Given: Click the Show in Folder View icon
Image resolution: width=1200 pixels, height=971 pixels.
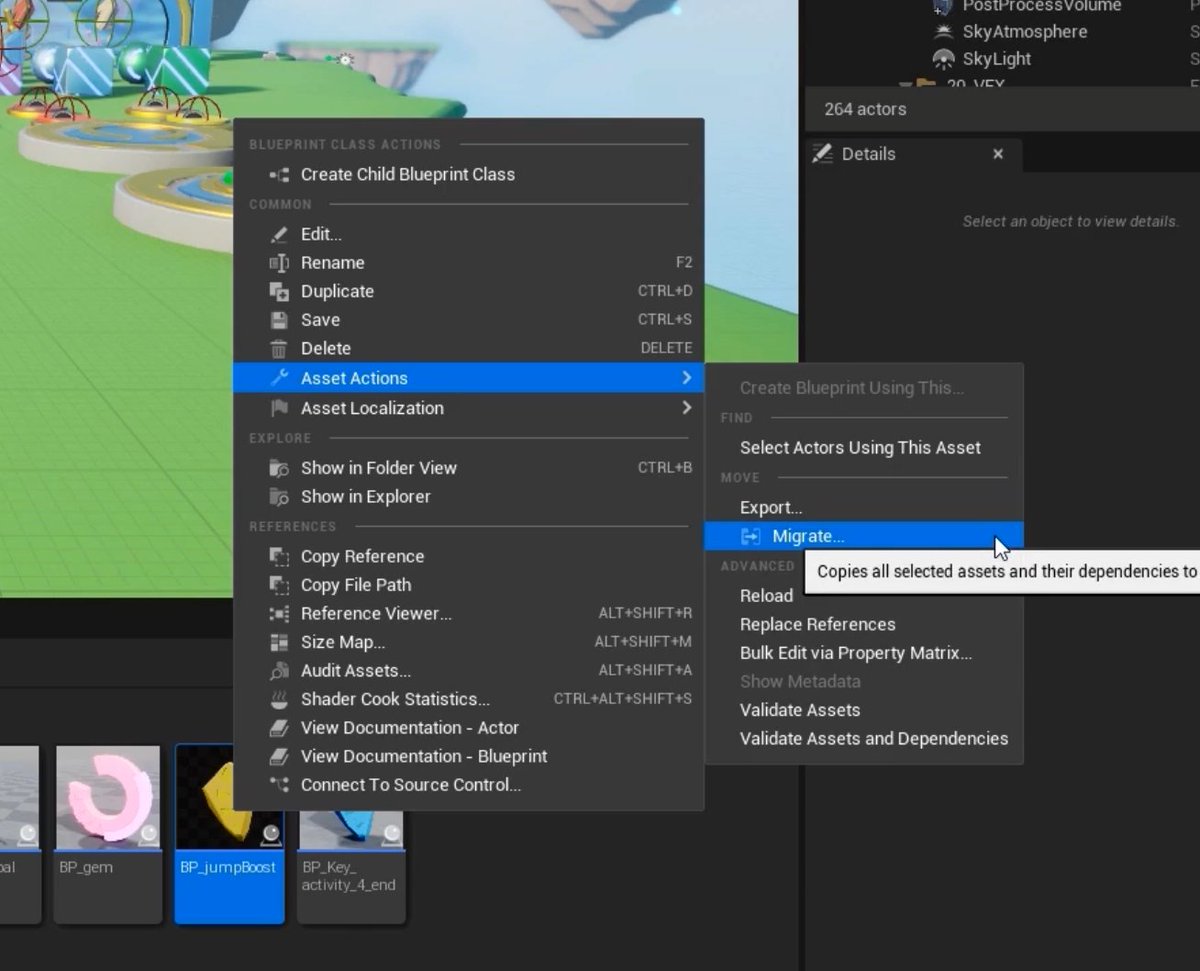Looking at the screenshot, I should click(x=279, y=468).
